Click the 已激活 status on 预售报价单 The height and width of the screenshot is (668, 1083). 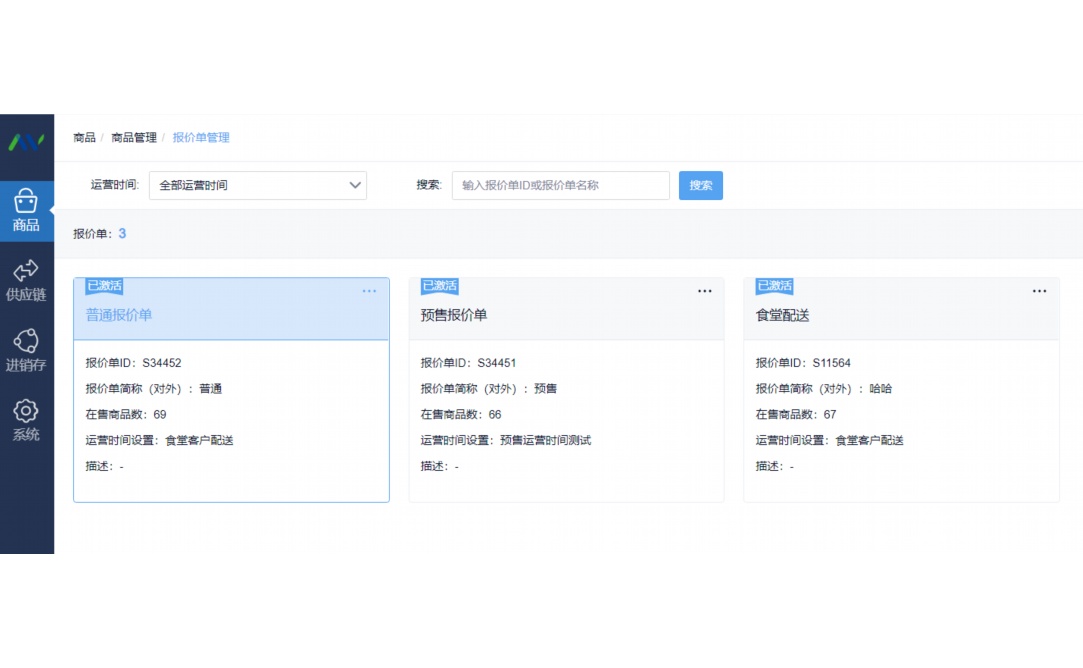pos(440,286)
